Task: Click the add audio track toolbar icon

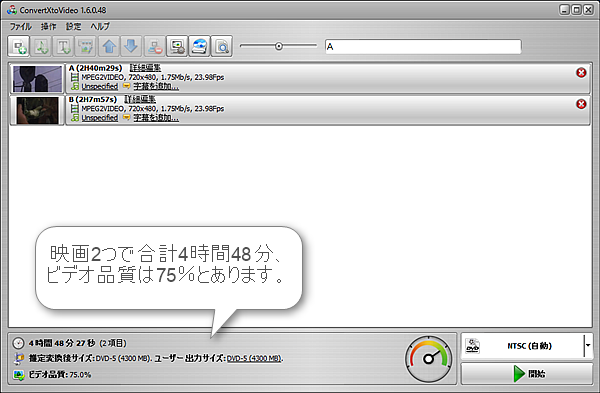Action: point(41,47)
